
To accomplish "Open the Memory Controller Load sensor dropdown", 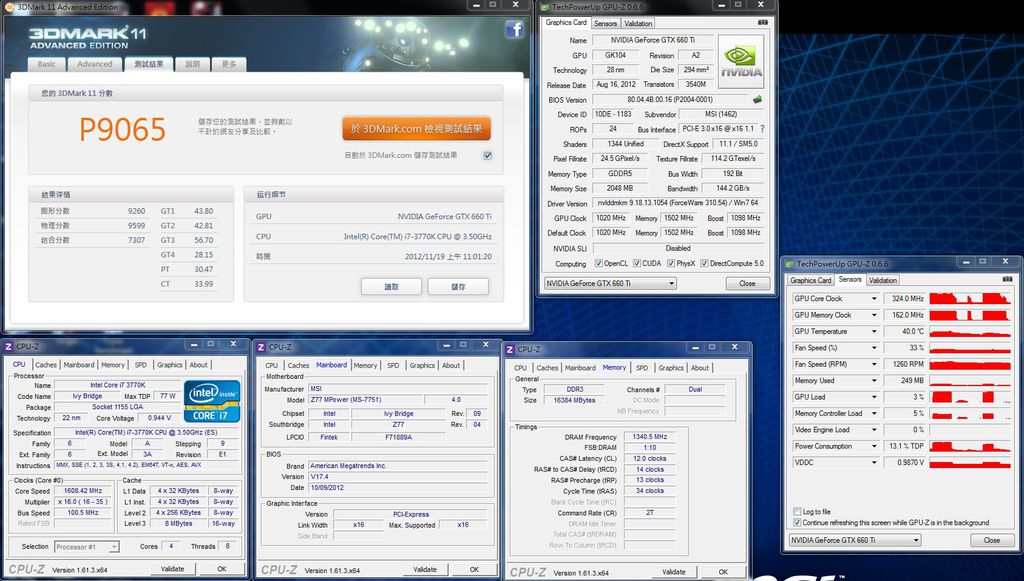I will click(874, 413).
